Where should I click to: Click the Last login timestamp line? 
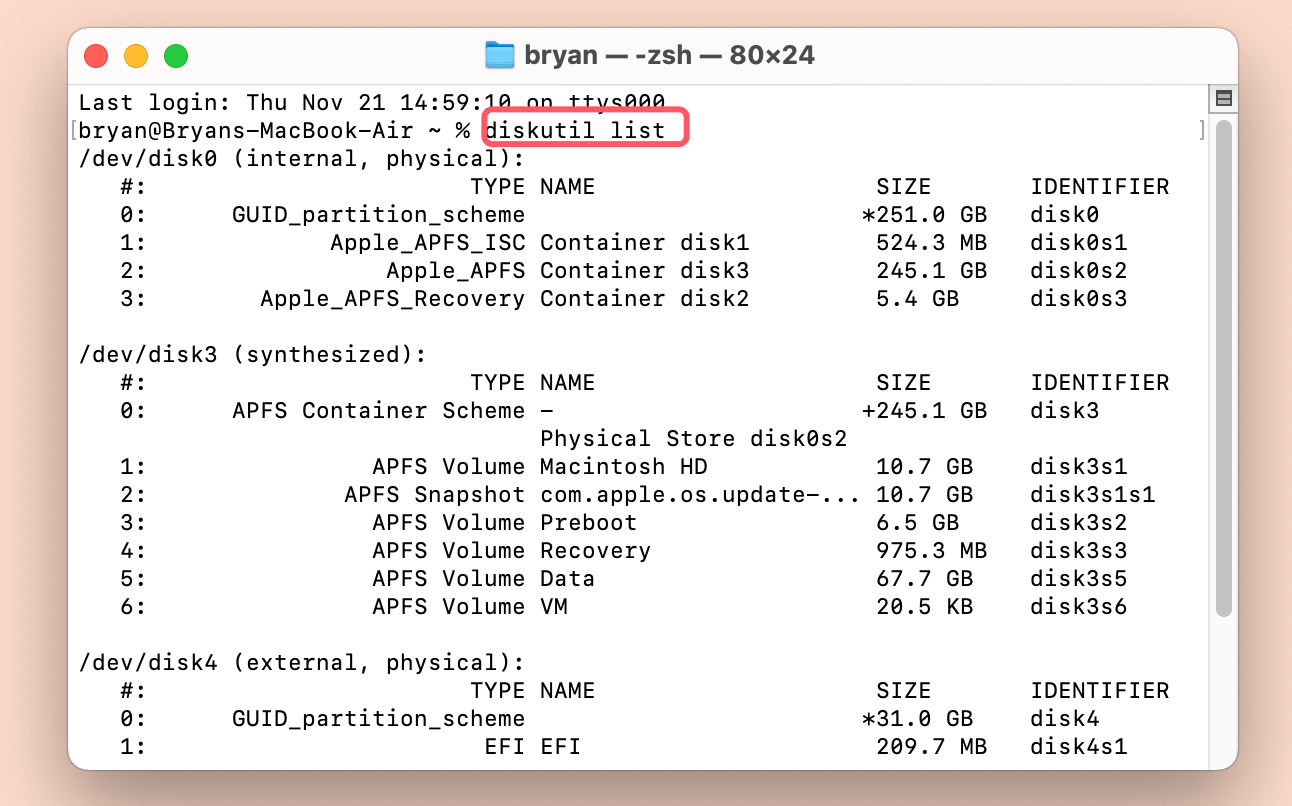pyautogui.click(x=370, y=102)
